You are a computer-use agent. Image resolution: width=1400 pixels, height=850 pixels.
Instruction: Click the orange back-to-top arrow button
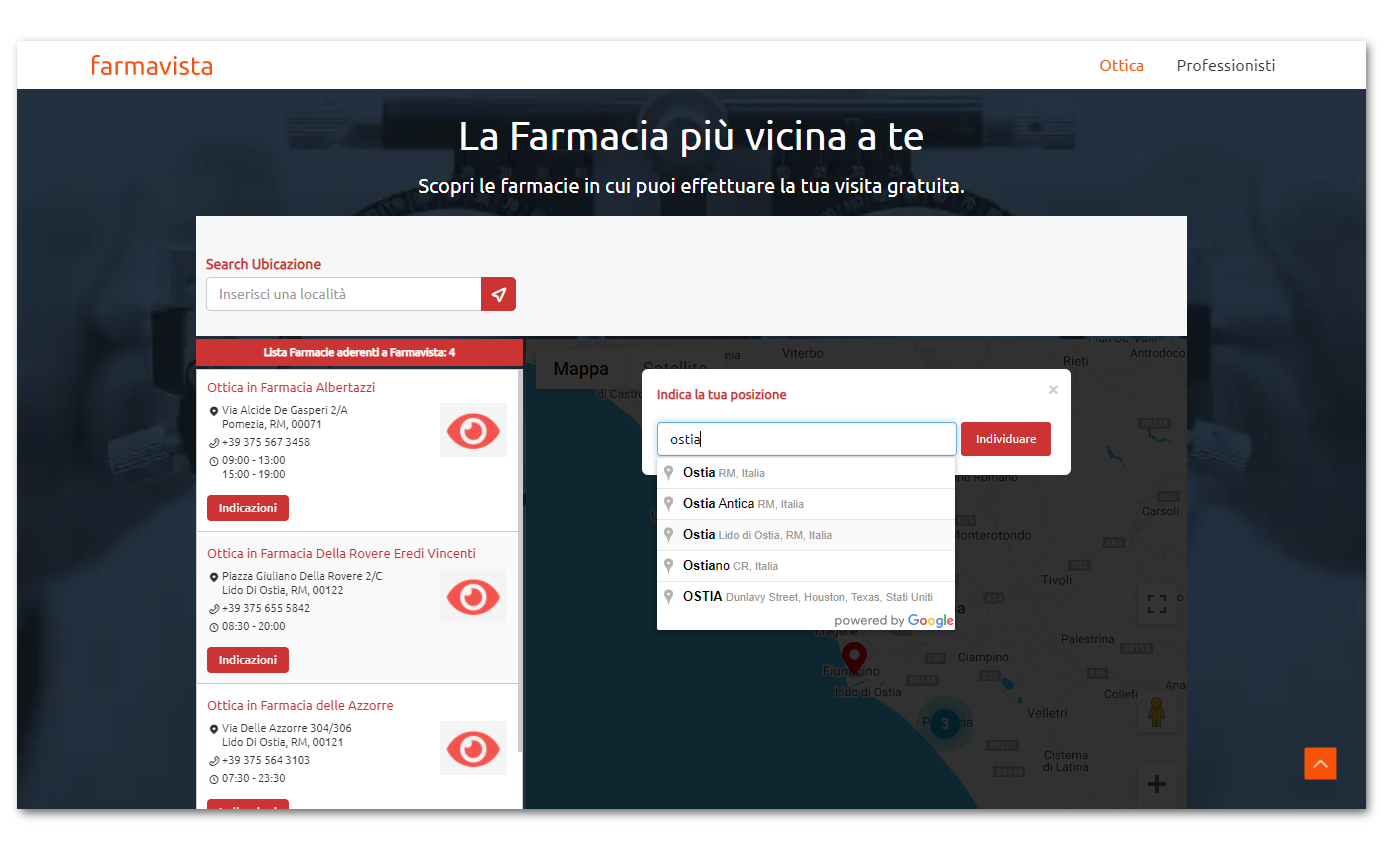pos(1320,764)
